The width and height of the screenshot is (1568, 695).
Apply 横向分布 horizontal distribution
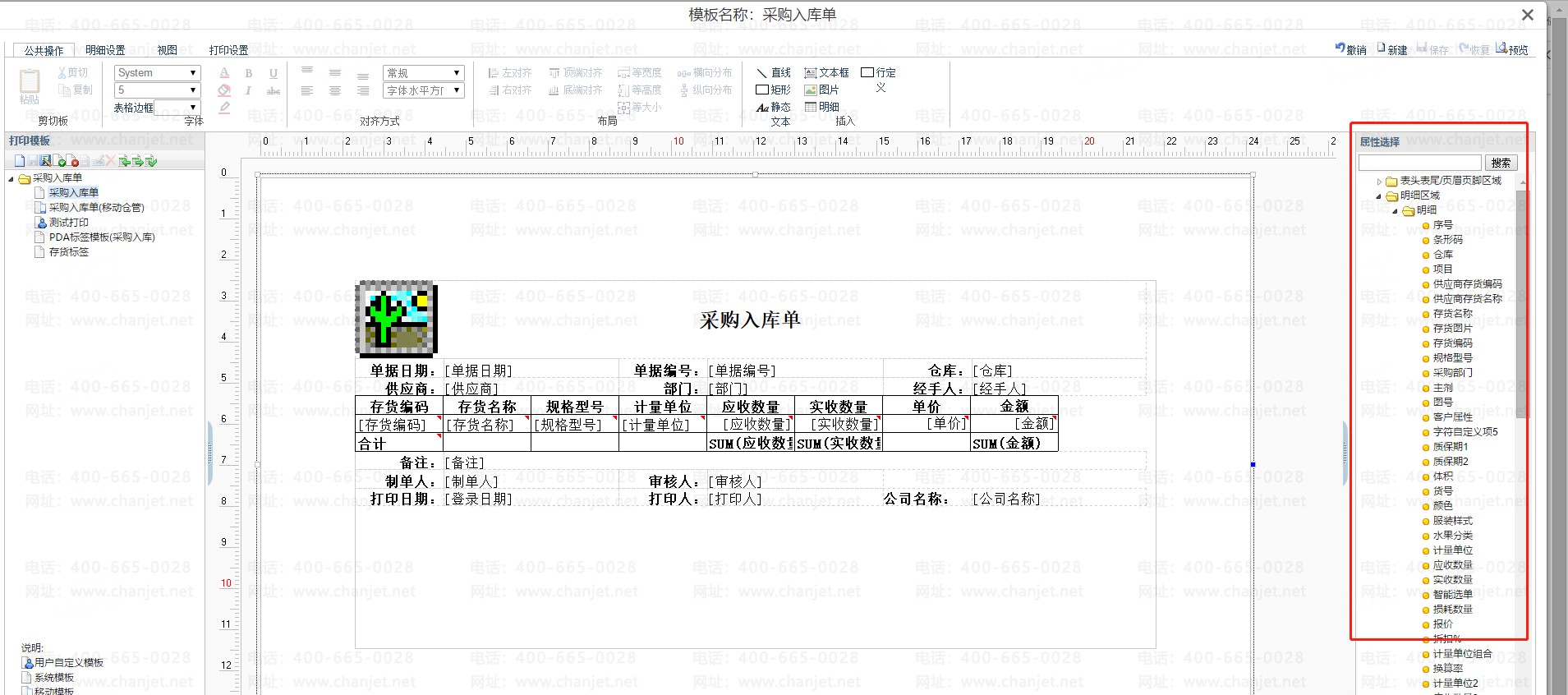(x=705, y=73)
